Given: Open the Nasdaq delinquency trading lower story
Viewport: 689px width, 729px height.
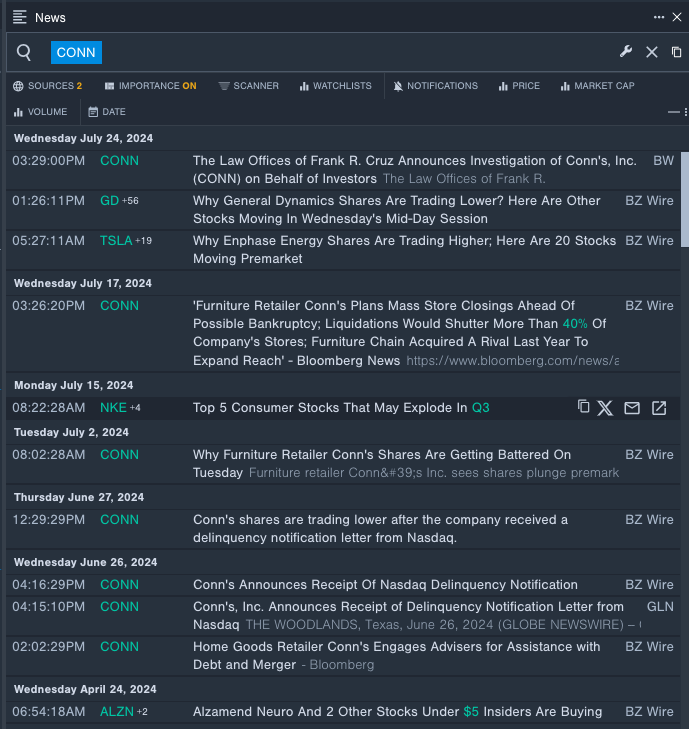Looking at the screenshot, I should (x=380, y=529).
